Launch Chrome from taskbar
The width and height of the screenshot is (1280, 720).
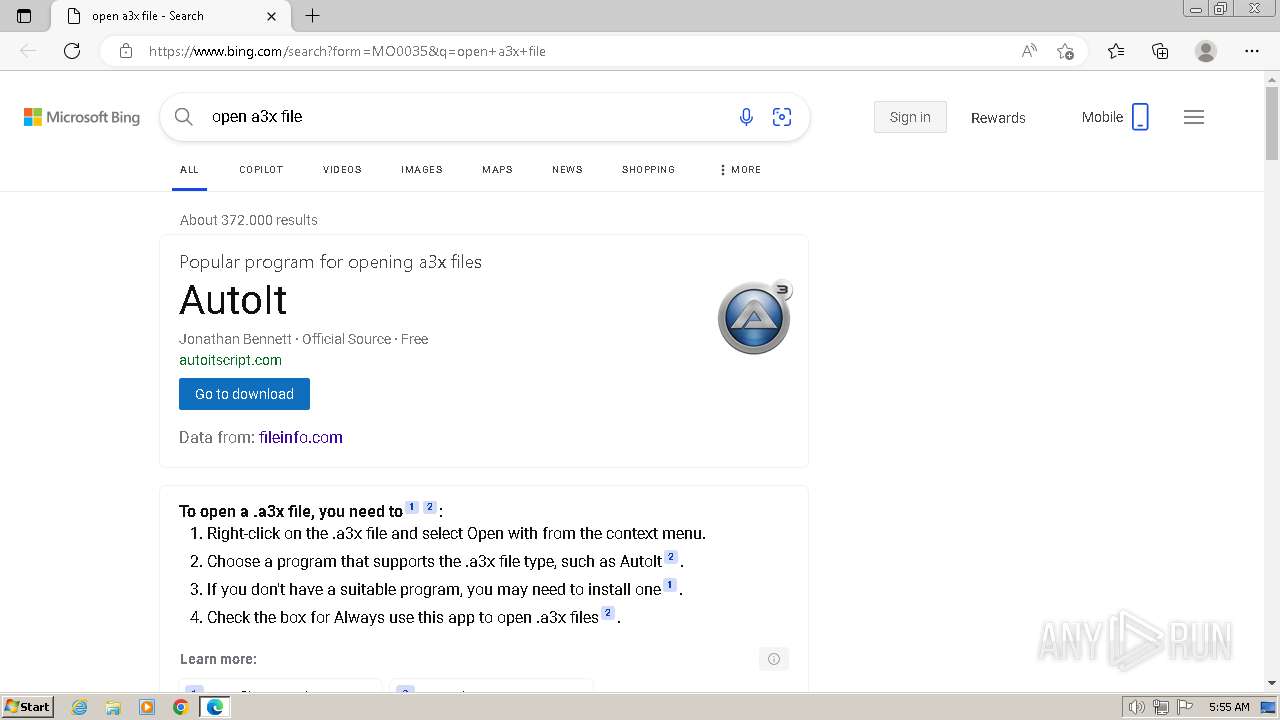tap(180, 707)
